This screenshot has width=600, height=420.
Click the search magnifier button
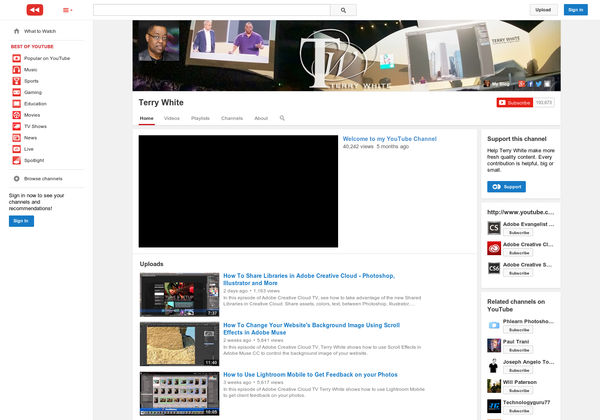pyautogui.click(x=343, y=10)
